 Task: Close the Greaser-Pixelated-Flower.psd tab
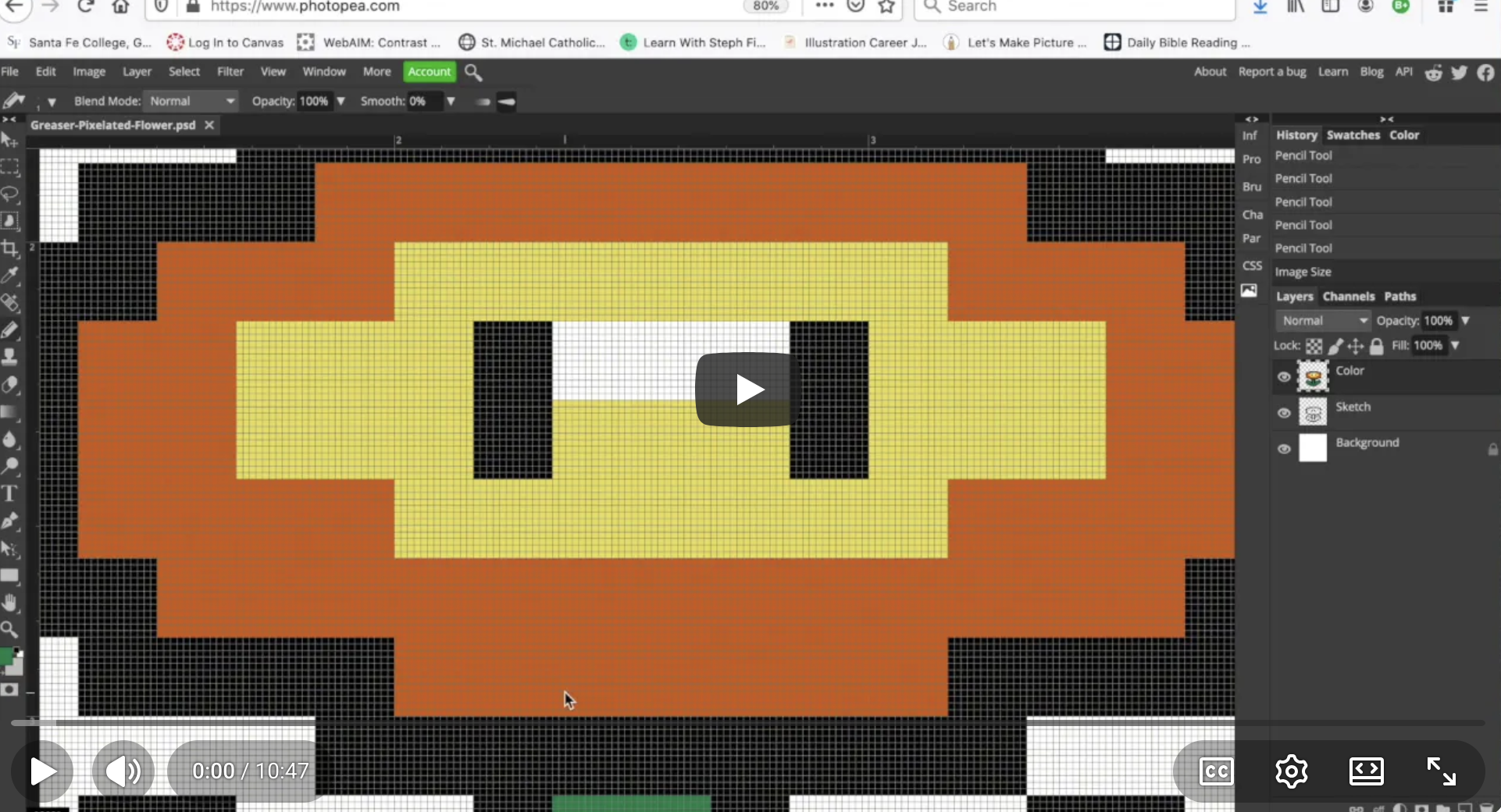tap(209, 125)
